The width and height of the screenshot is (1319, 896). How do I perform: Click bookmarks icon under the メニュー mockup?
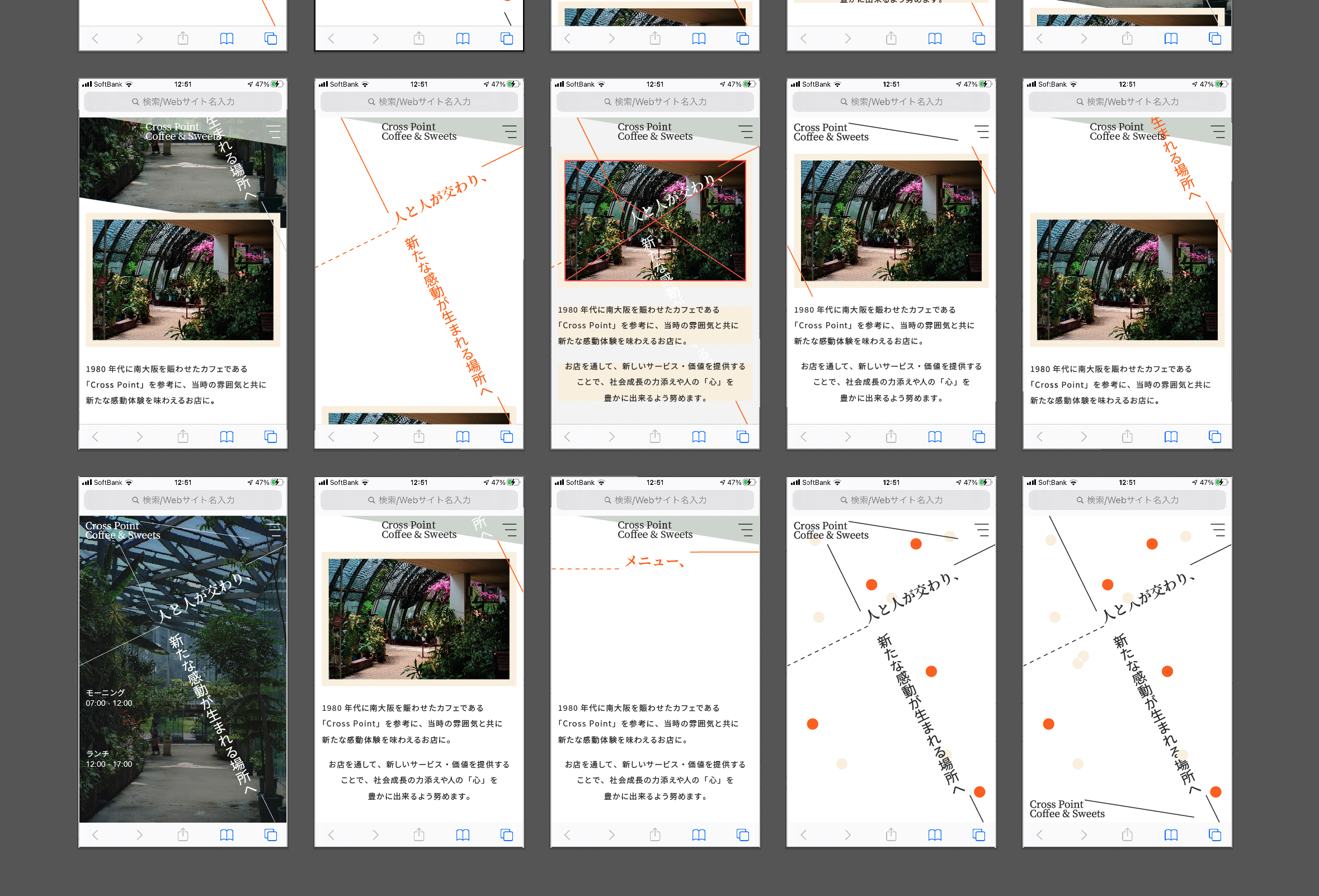click(x=699, y=834)
